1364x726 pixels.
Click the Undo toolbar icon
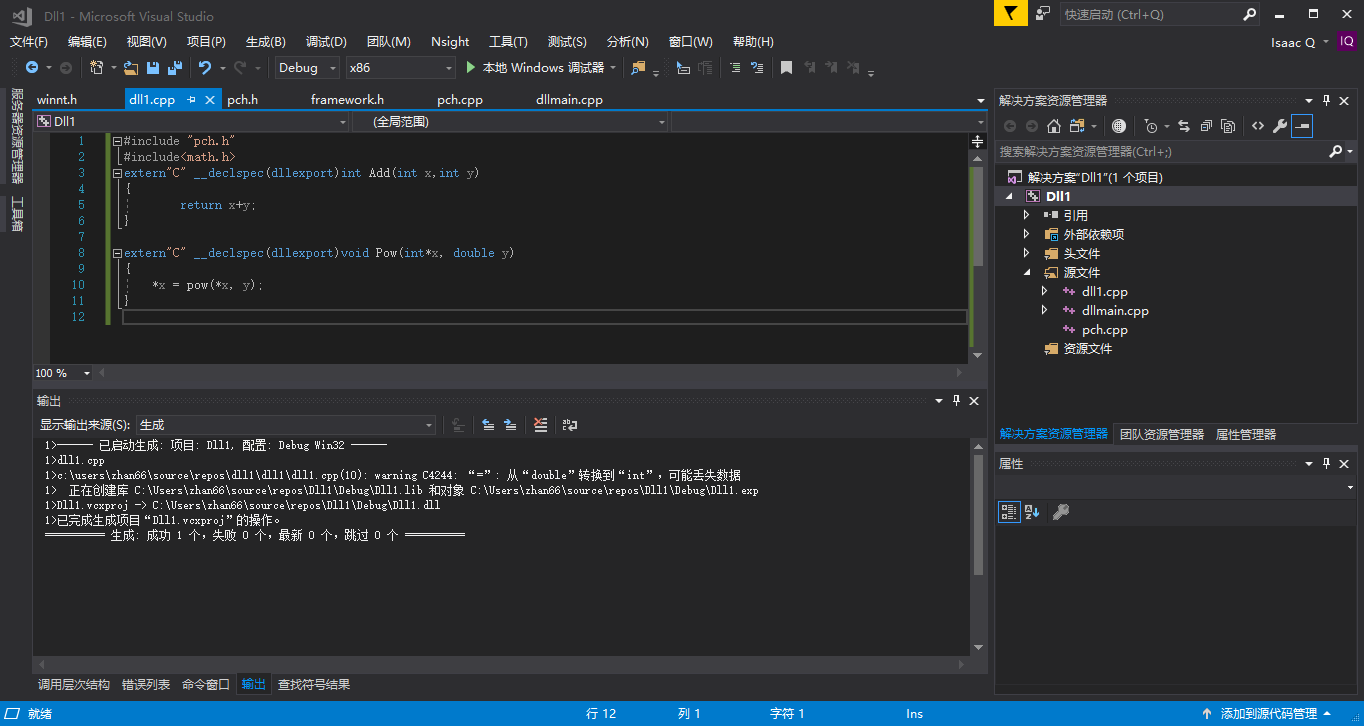pos(205,68)
